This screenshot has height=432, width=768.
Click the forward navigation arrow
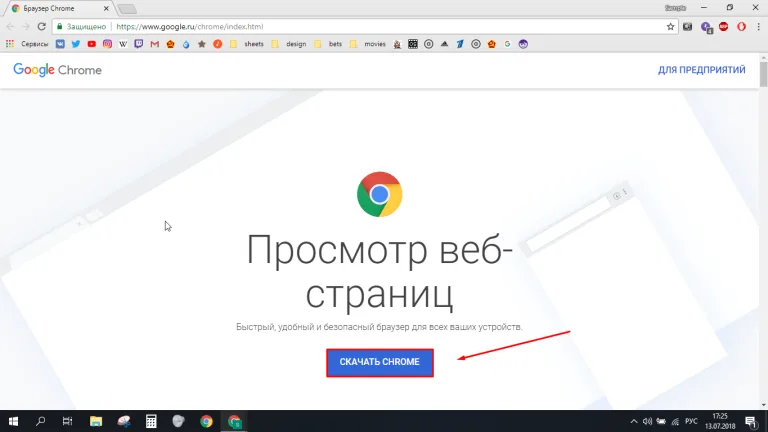(26, 26)
